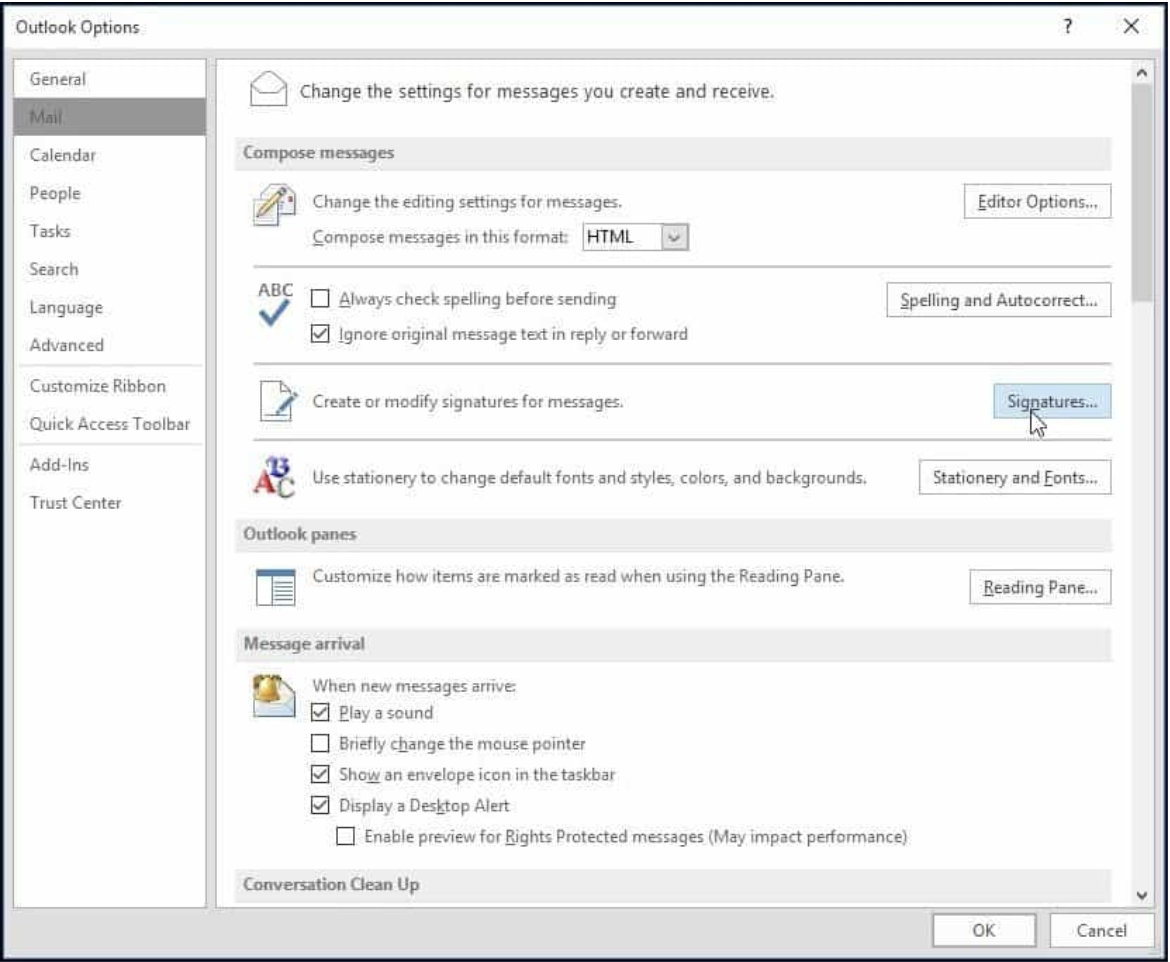Click the signature page-with-pen icon
The image size is (1170, 962).
[x=272, y=402]
